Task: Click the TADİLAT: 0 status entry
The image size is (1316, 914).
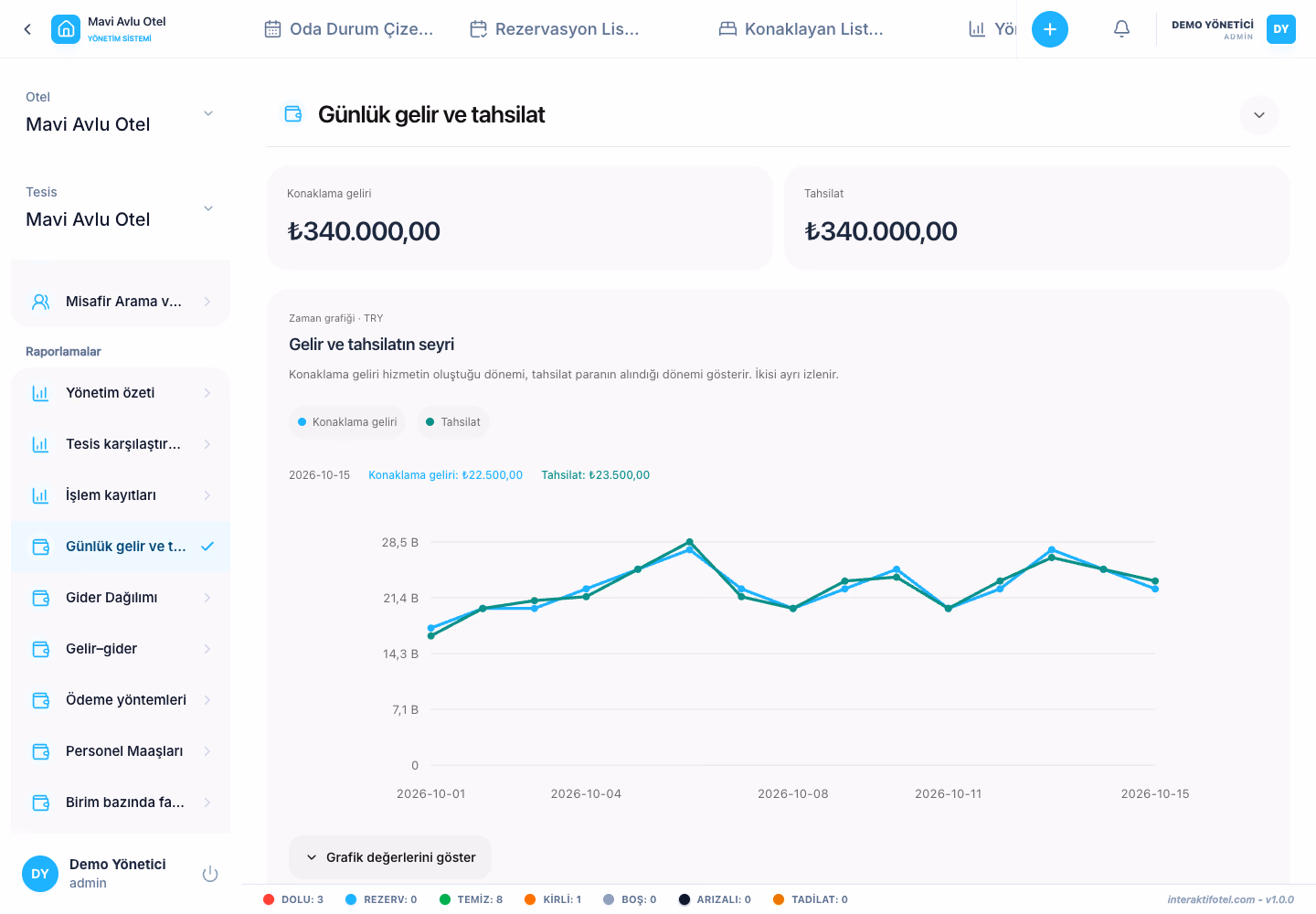Action: [x=811, y=899]
